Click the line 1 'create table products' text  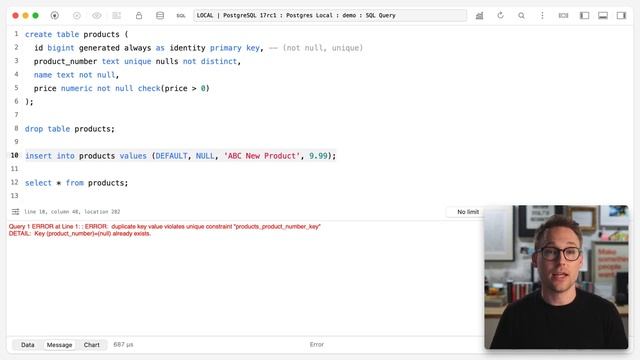click(x=76, y=34)
